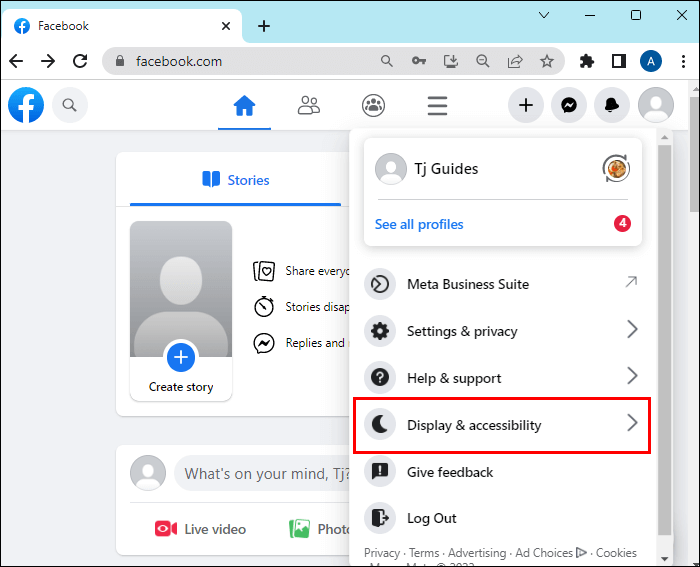Open Messenger chats
700x567 pixels.
point(569,105)
